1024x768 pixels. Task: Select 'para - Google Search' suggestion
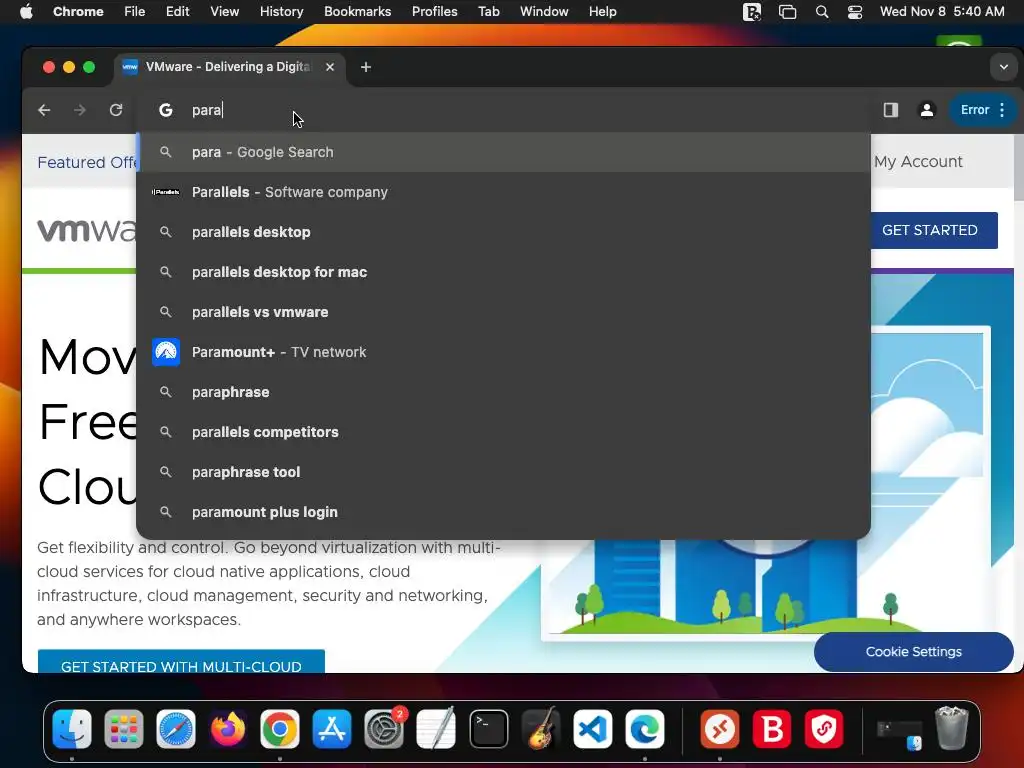point(504,152)
